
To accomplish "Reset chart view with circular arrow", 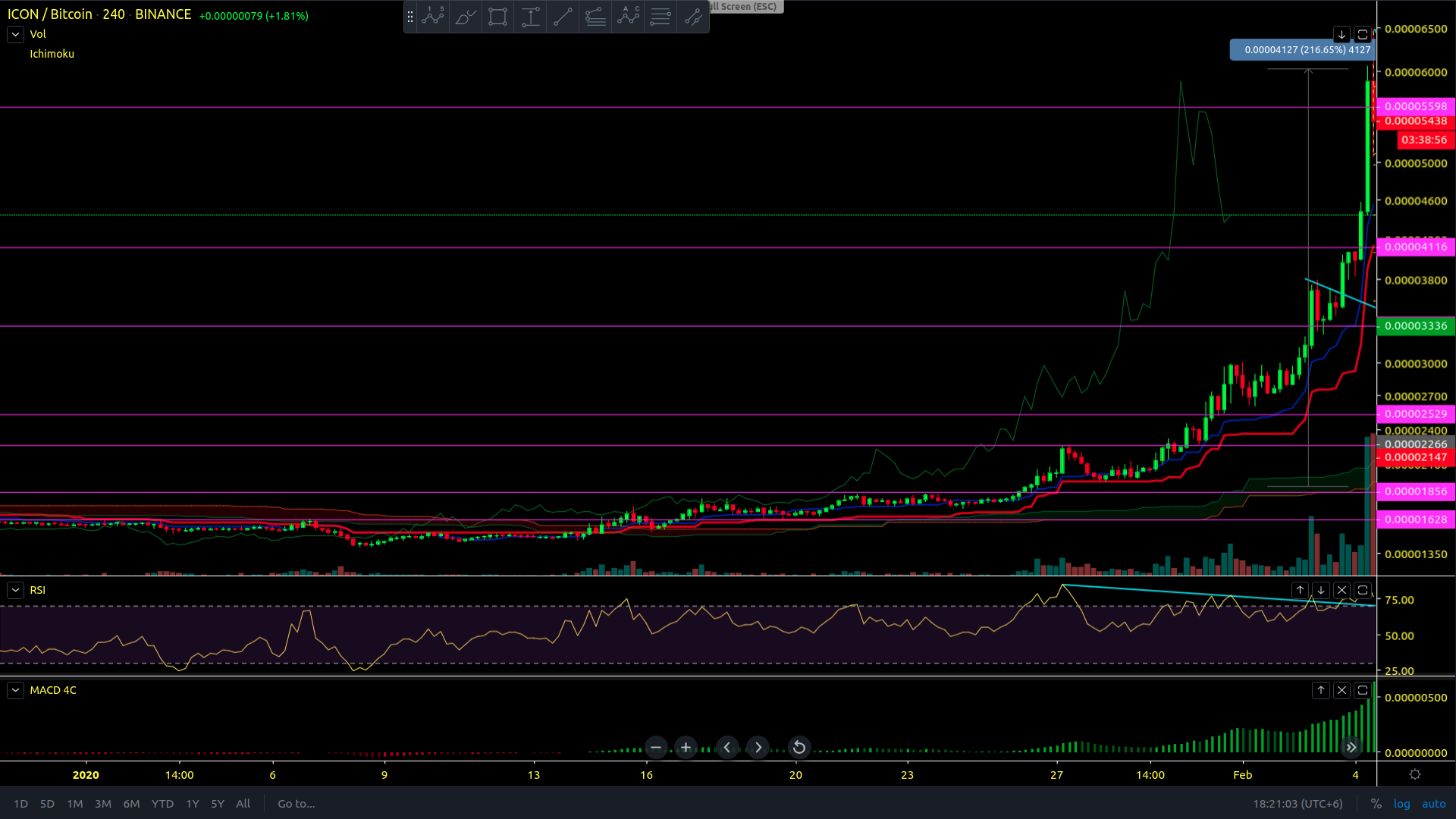I will click(x=799, y=748).
